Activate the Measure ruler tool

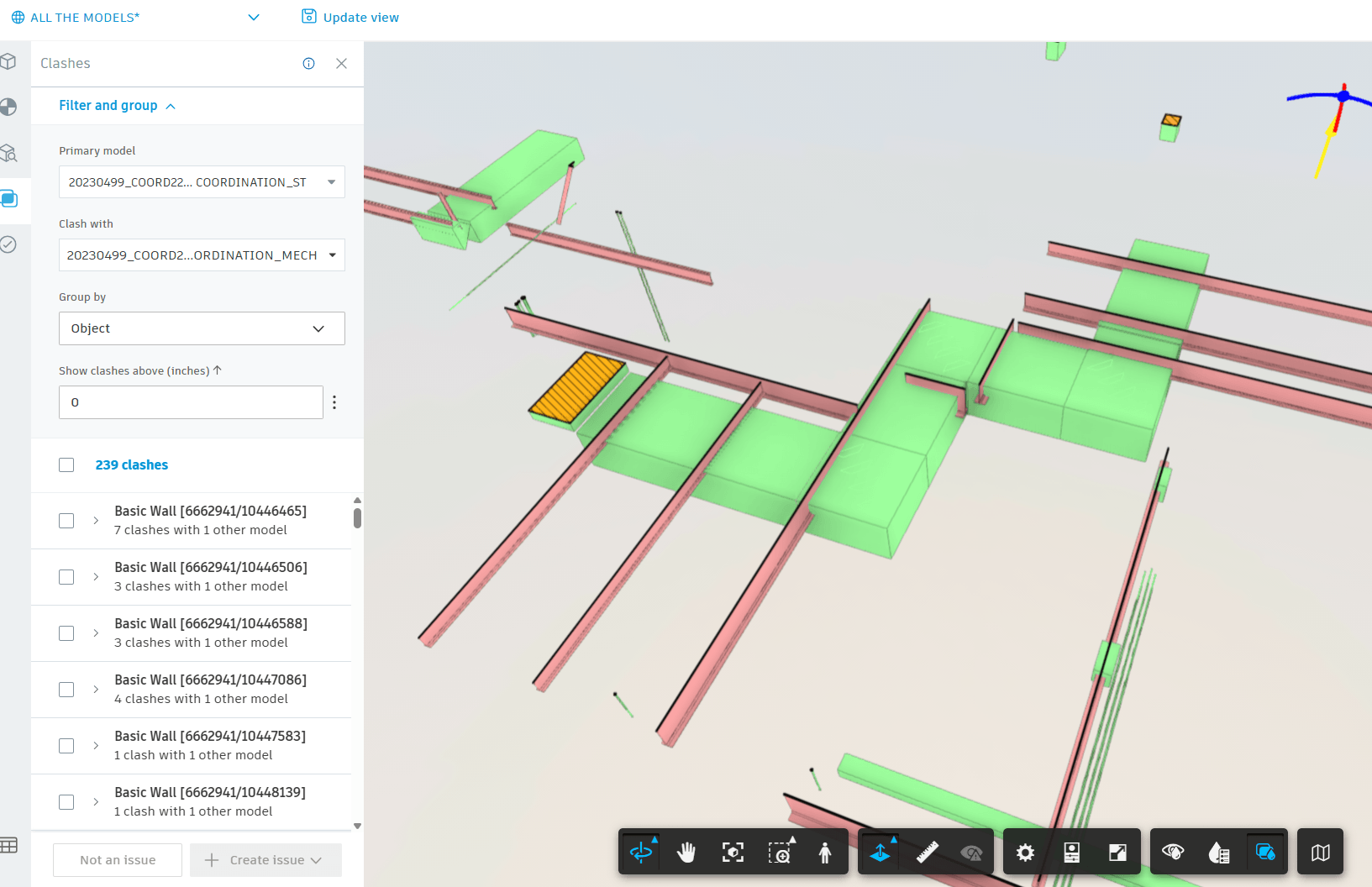pyautogui.click(x=927, y=853)
